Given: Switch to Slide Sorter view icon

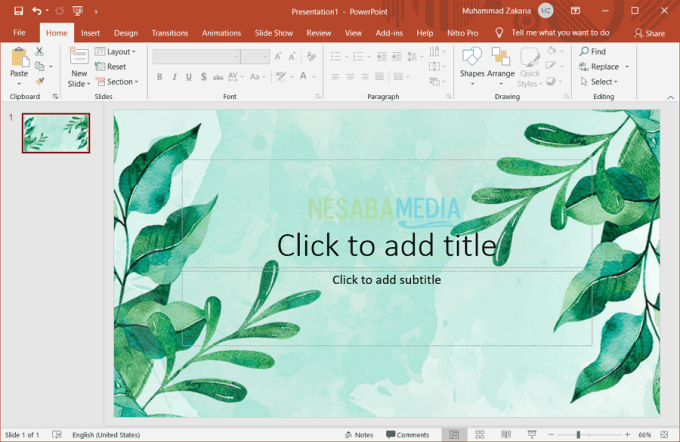Looking at the screenshot, I should click(480, 434).
